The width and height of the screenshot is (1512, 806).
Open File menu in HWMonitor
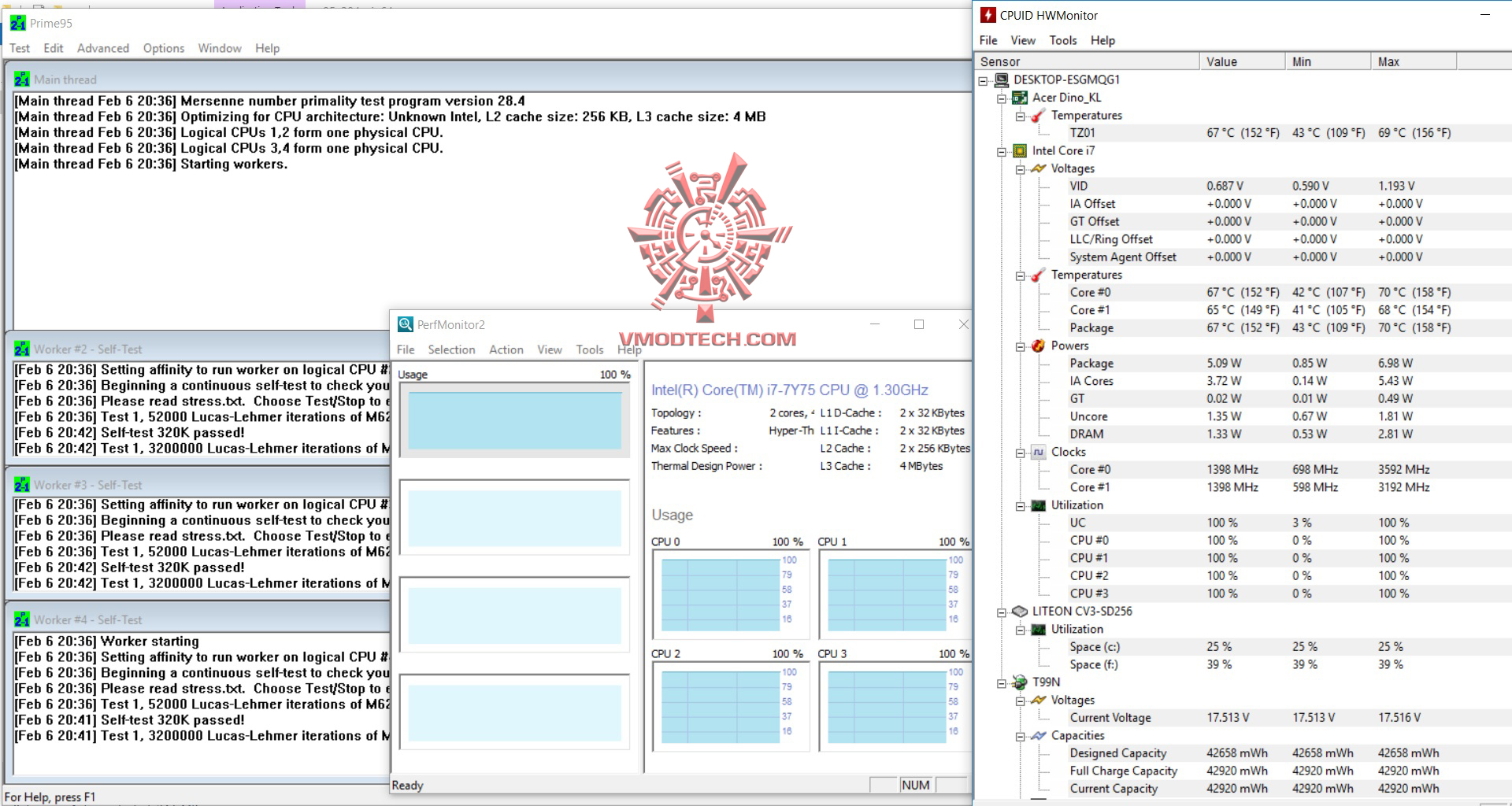point(988,40)
